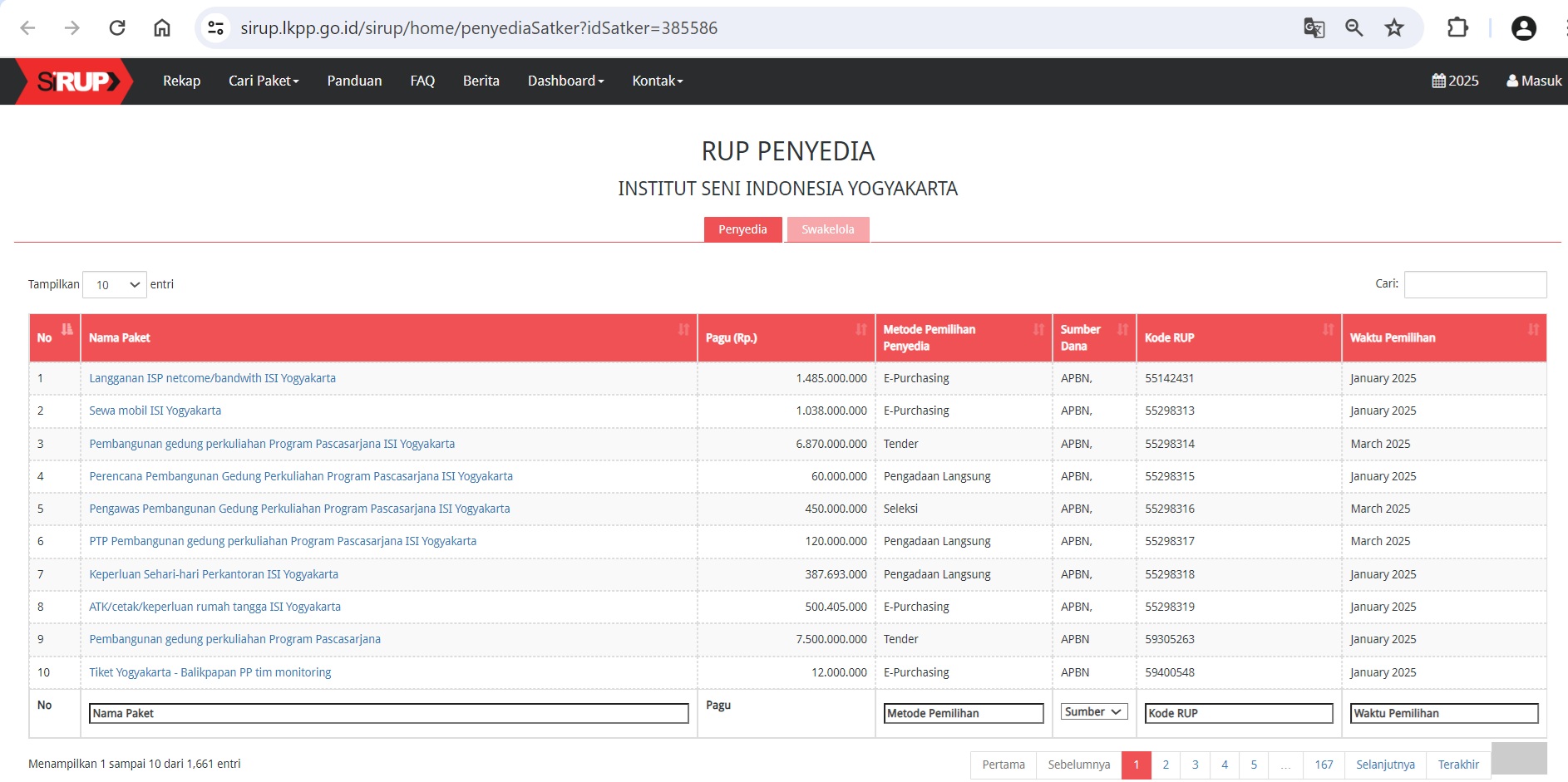The height and width of the screenshot is (782, 1568).
Task: Open the 2025 year calendar selector
Action: pos(1455,81)
